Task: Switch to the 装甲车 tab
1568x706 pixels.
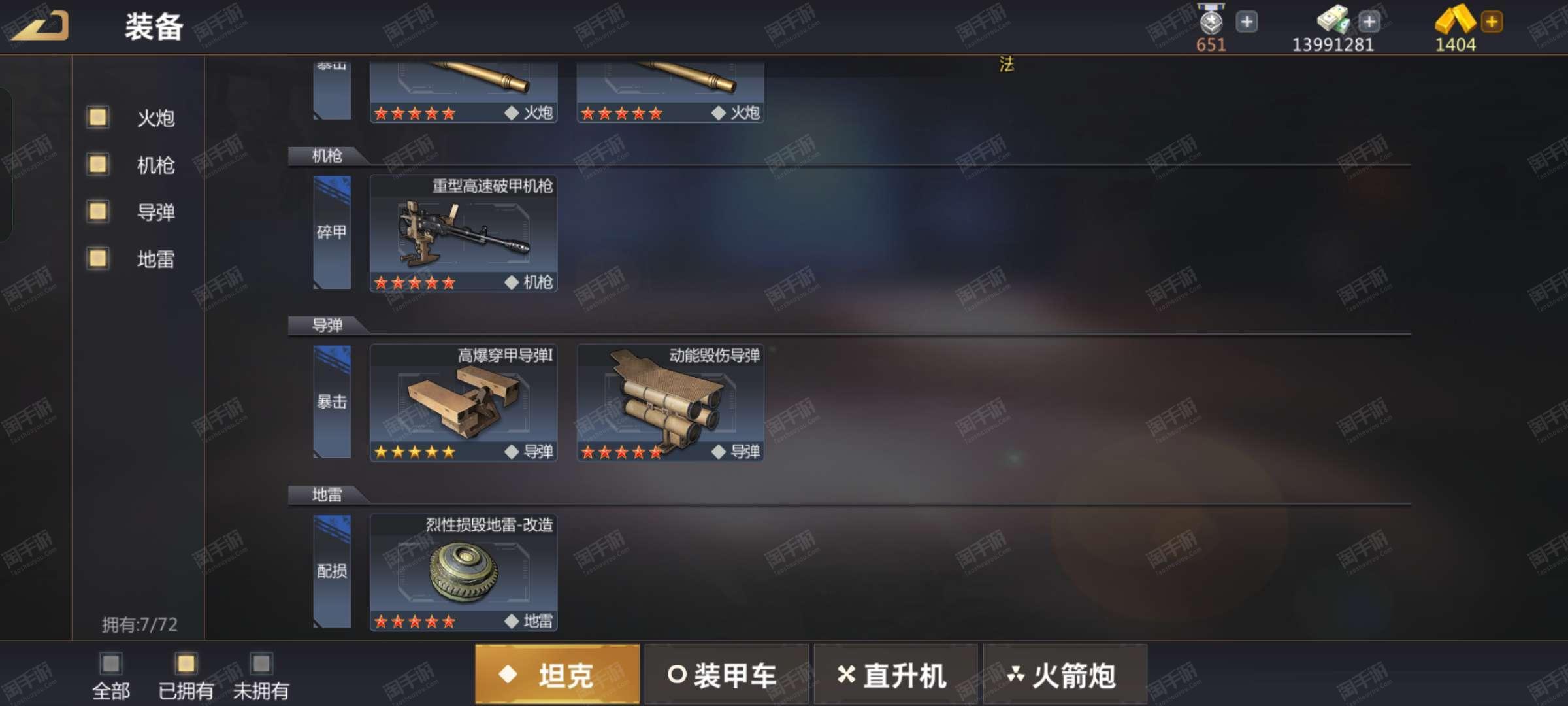Action: [x=727, y=675]
